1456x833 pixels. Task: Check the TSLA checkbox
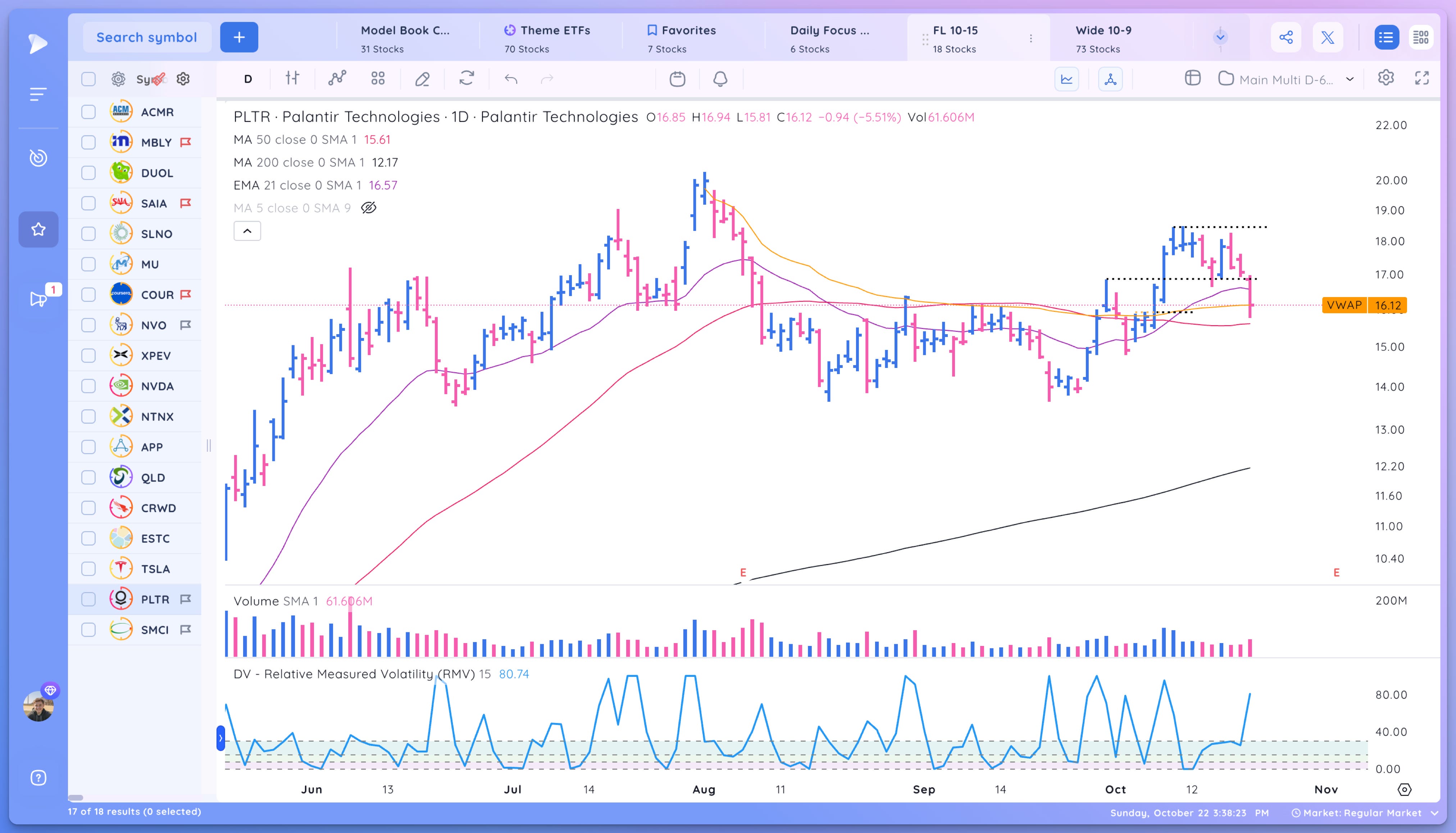88,569
